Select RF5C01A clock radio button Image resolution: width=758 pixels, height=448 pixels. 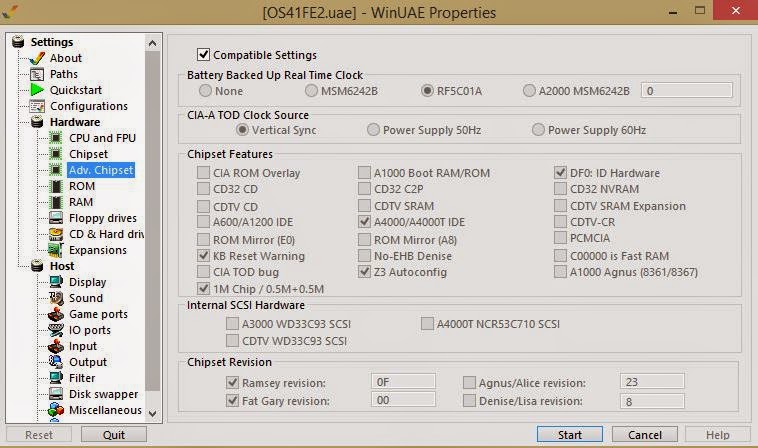pyautogui.click(x=427, y=90)
